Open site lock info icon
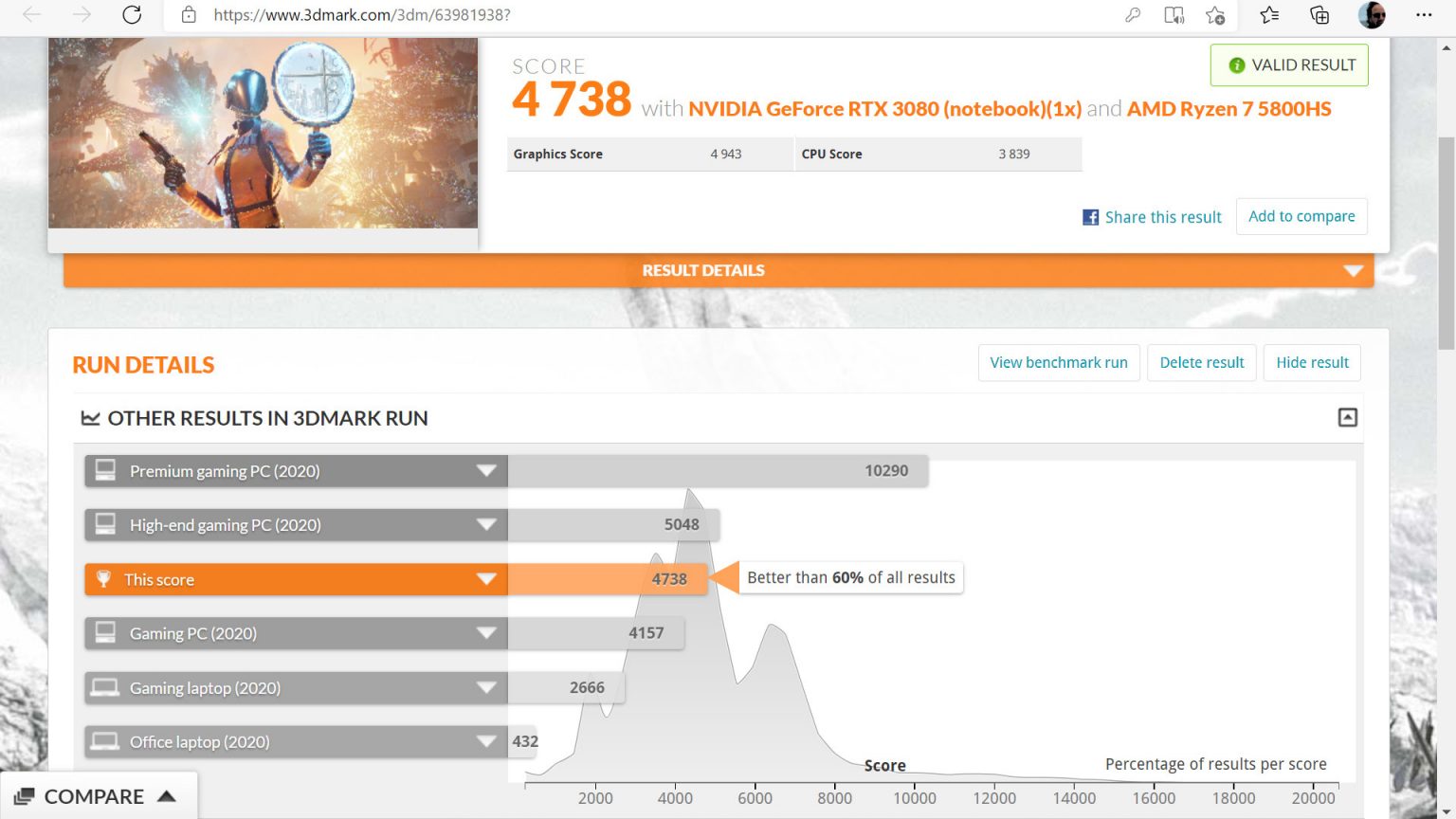The image size is (1456, 819). (x=189, y=15)
